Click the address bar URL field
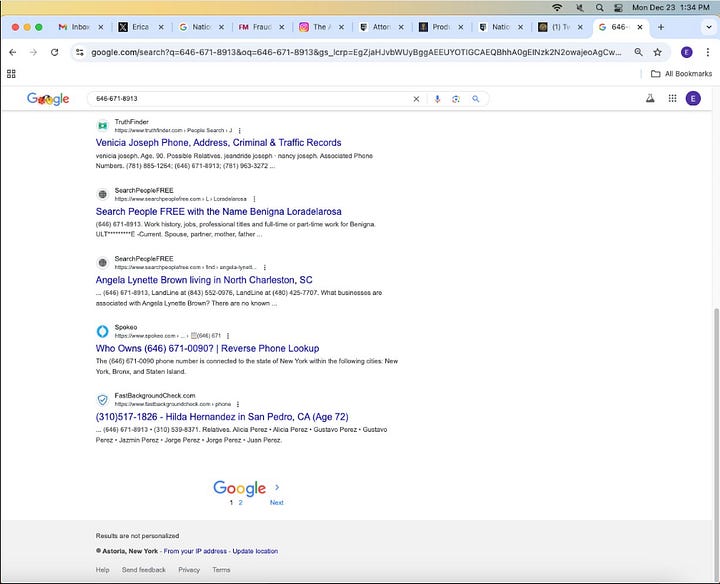The image size is (720, 584). tap(356, 52)
